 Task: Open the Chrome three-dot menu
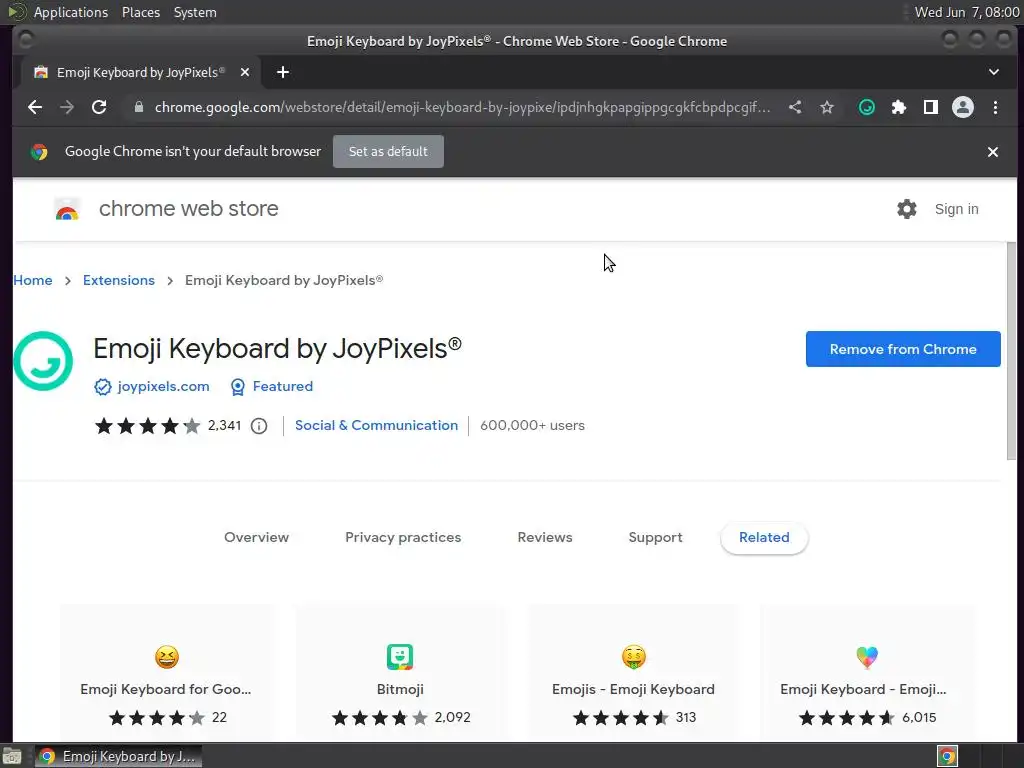(x=995, y=107)
